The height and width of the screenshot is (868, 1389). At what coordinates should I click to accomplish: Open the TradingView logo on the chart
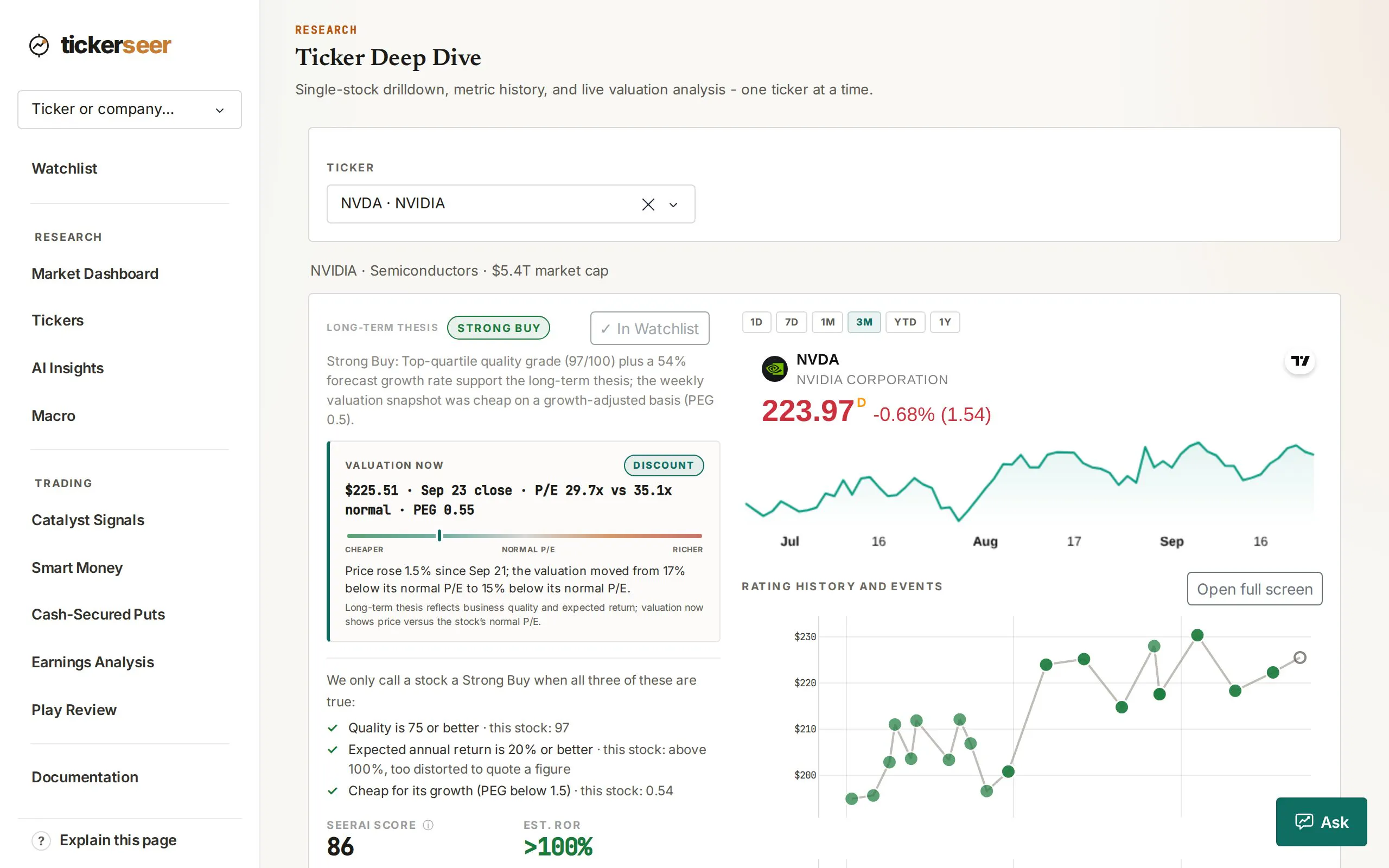click(1299, 361)
